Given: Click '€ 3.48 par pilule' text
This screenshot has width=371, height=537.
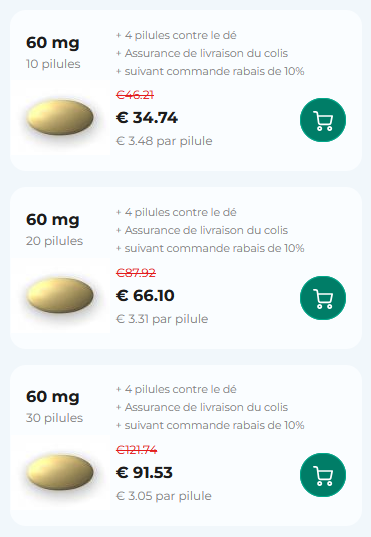Looking at the screenshot, I should tap(164, 141).
